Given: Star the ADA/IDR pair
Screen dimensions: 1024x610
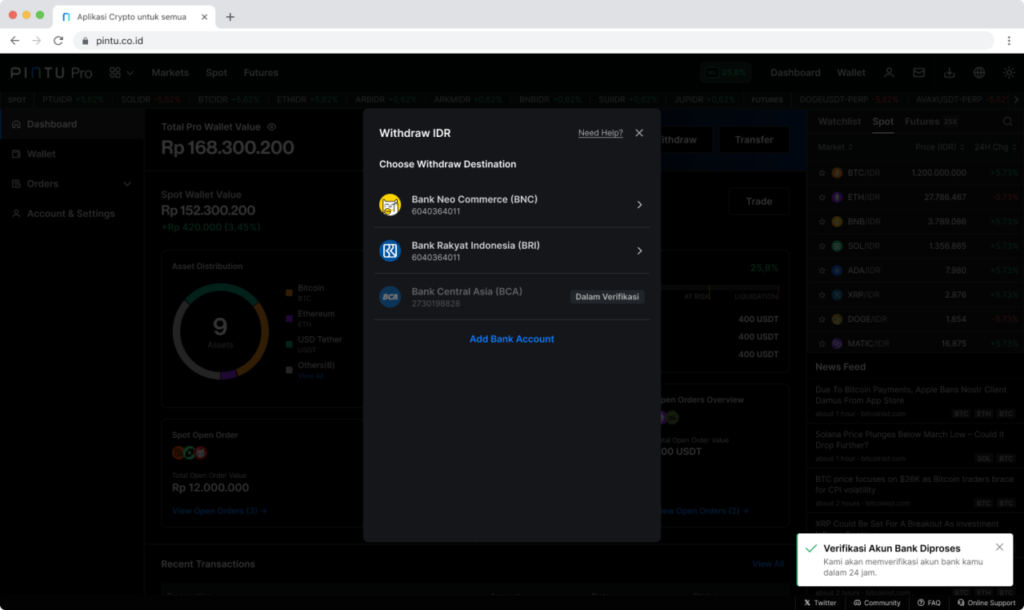Looking at the screenshot, I should pos(822,270).
